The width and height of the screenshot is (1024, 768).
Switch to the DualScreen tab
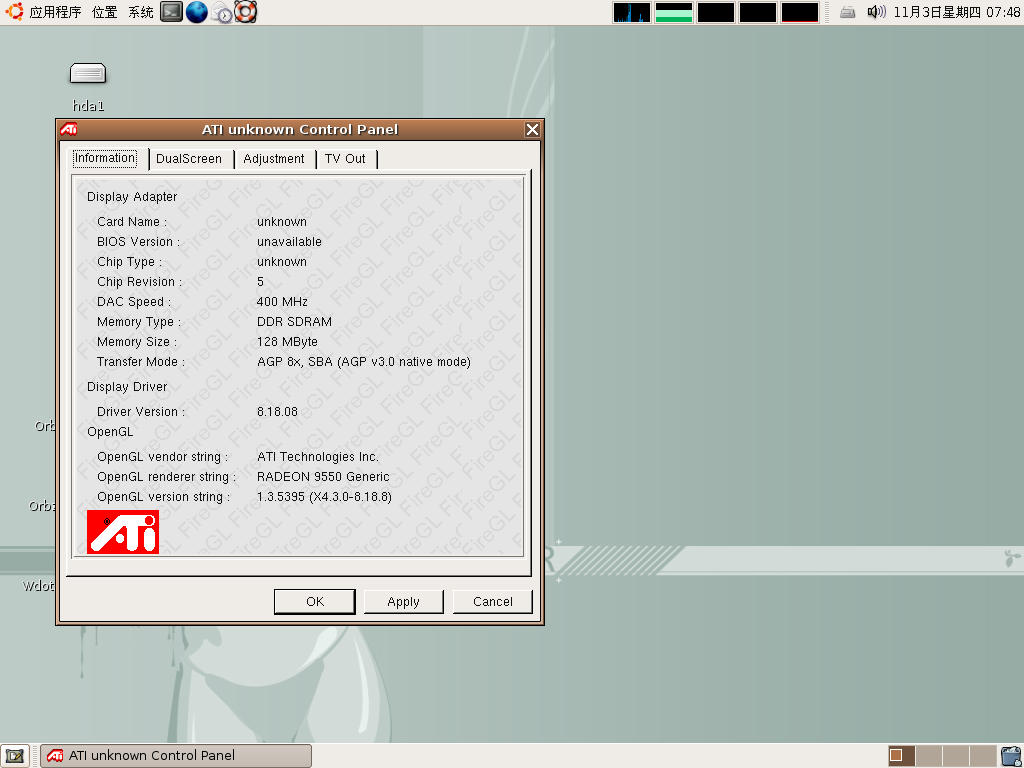point(189,159)
